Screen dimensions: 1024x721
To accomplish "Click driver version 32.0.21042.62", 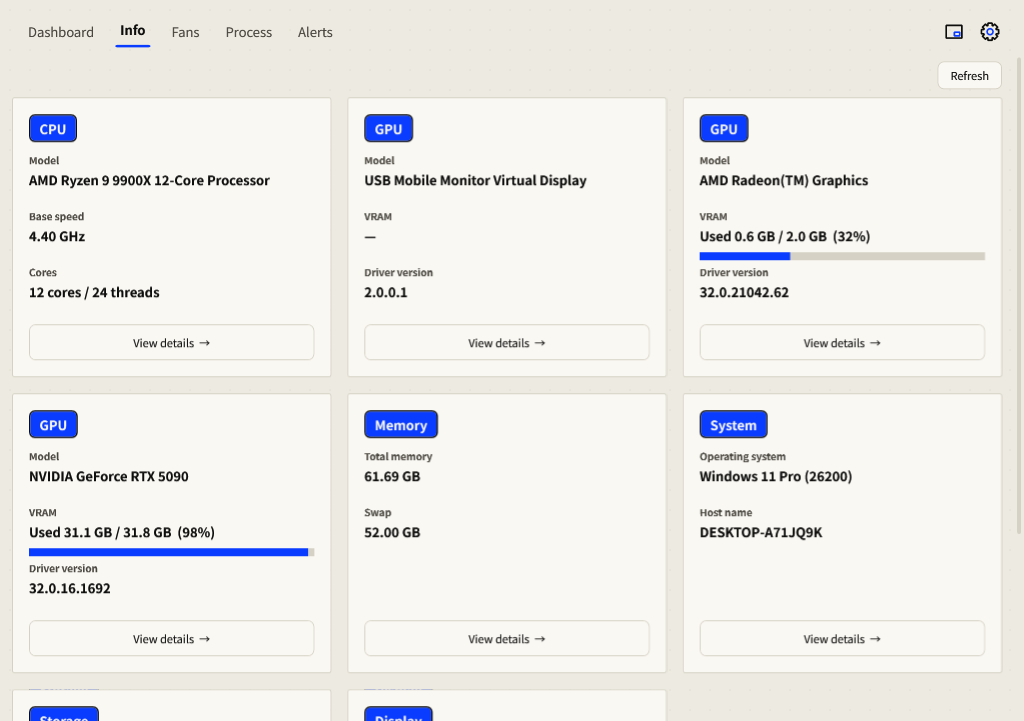I will coord(744,293).
